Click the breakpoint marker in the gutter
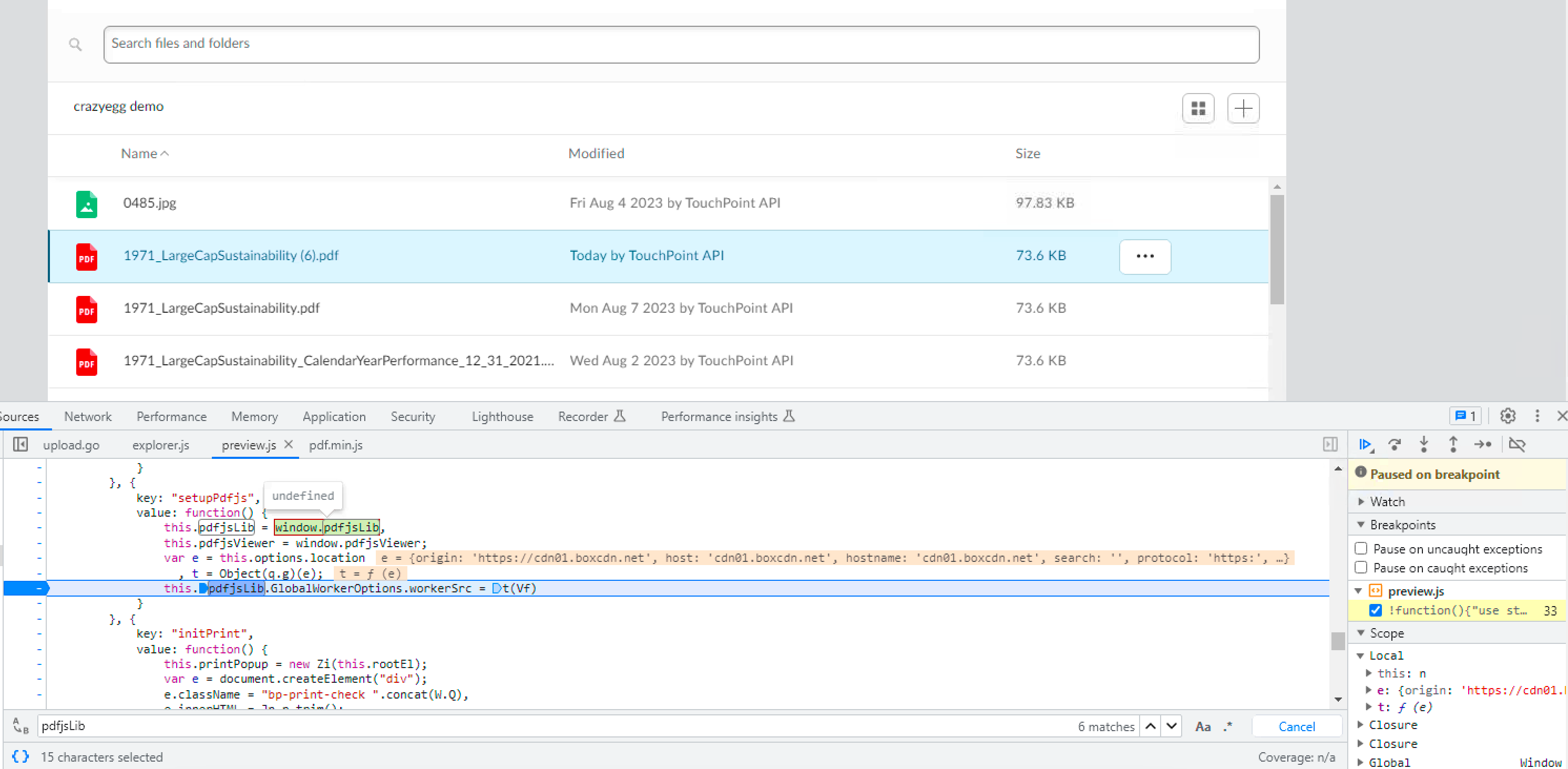 [27, 588]
